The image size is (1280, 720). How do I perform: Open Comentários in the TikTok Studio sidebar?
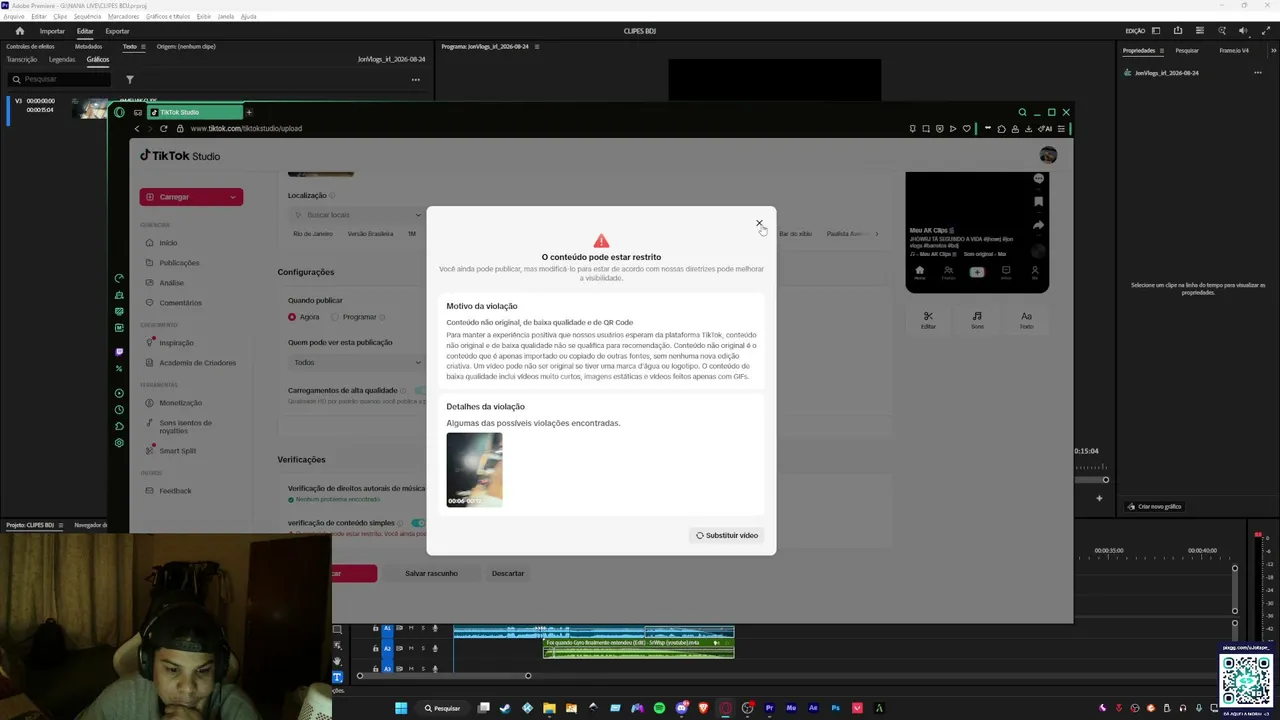[x=180, y=303]
